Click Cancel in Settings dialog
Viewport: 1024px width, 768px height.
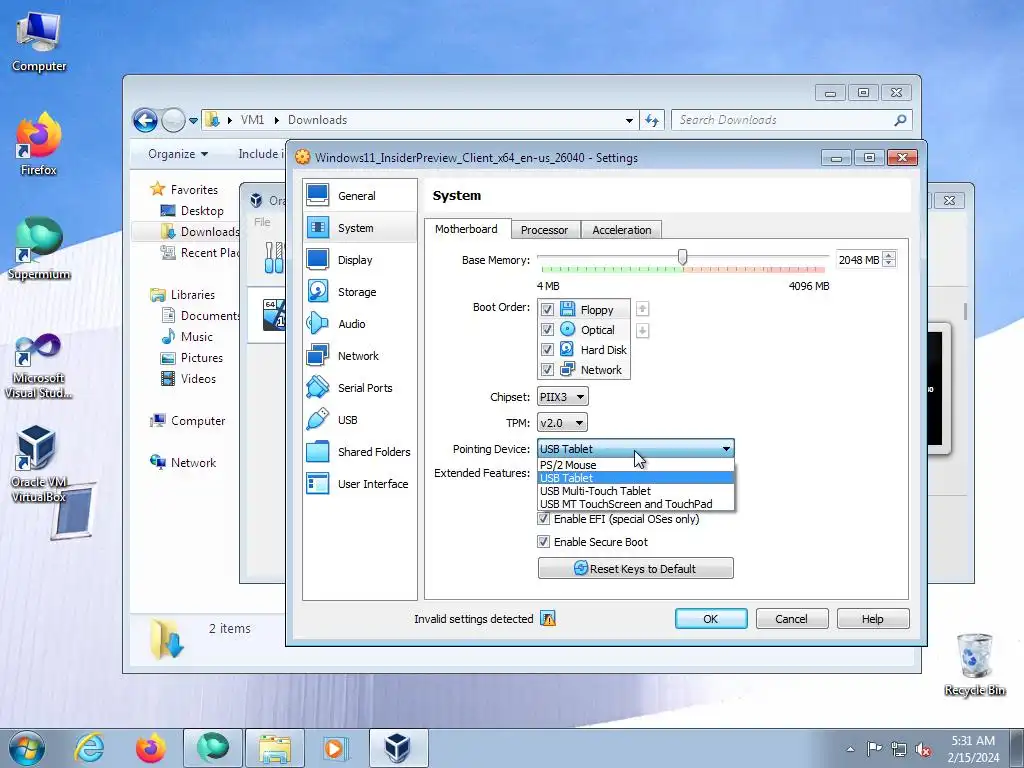pos(792,619)
